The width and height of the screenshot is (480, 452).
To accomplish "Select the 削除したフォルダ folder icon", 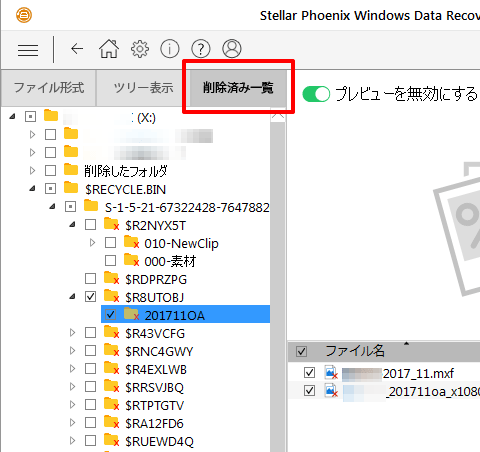I will [x=71, y=170].
